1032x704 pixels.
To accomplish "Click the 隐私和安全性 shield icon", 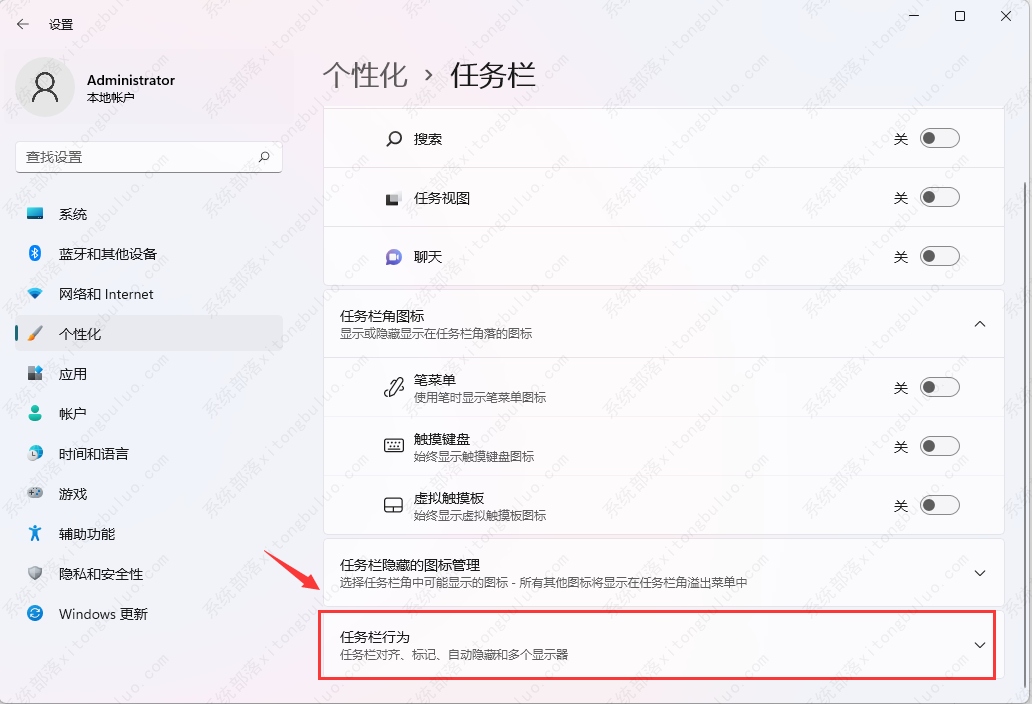I will point(36,574).
